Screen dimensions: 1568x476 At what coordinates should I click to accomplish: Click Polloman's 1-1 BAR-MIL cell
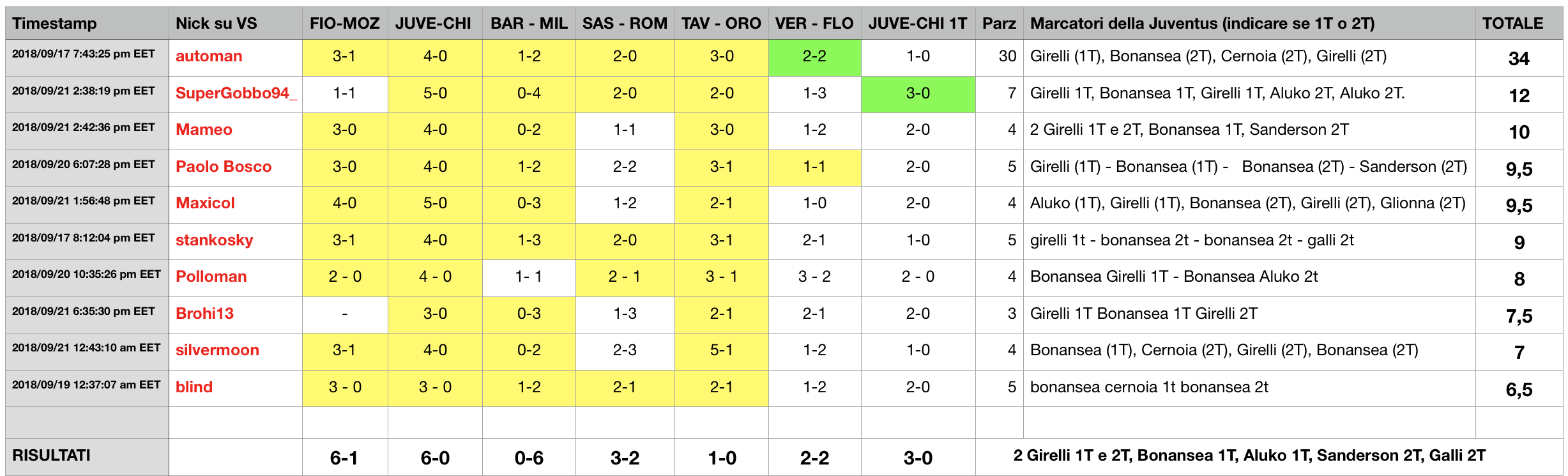click(529, 278)
